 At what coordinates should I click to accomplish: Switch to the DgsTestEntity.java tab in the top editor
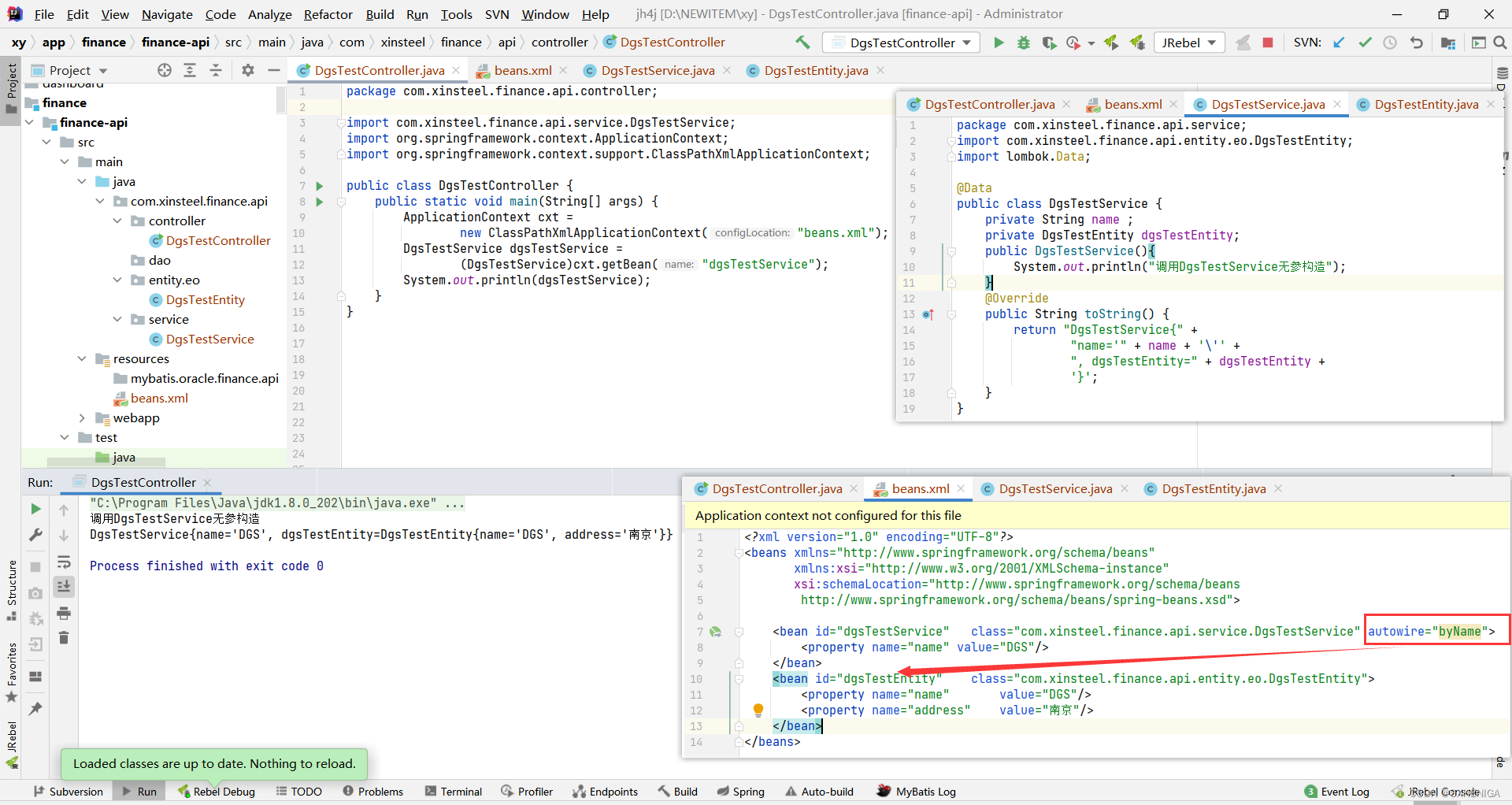tap(816, 71)
